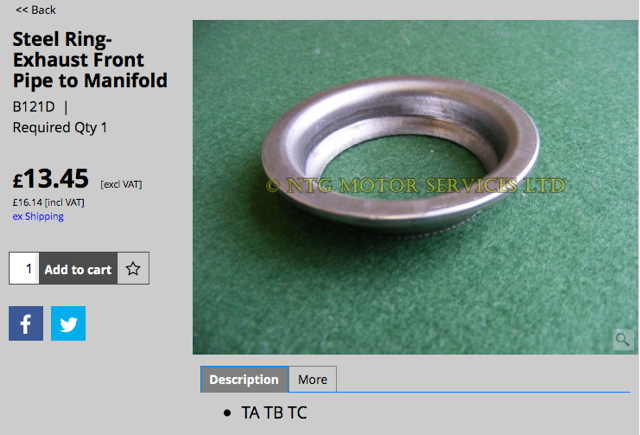Click the magnifier icon on product photo
Image resolution: width=640 pixels, height=435 pixels.
622,339
